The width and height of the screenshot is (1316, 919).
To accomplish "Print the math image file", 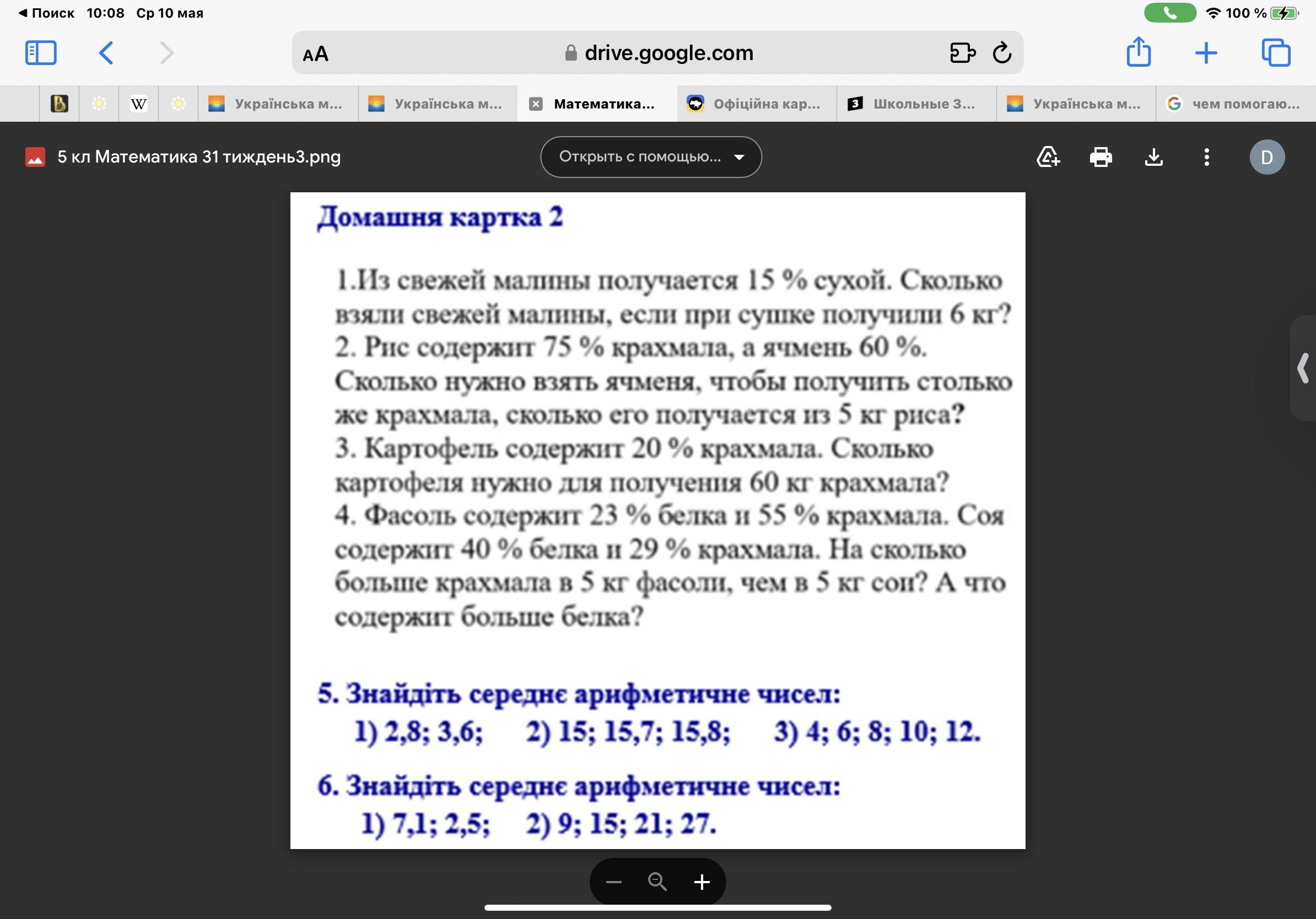I will point(1101,157).
